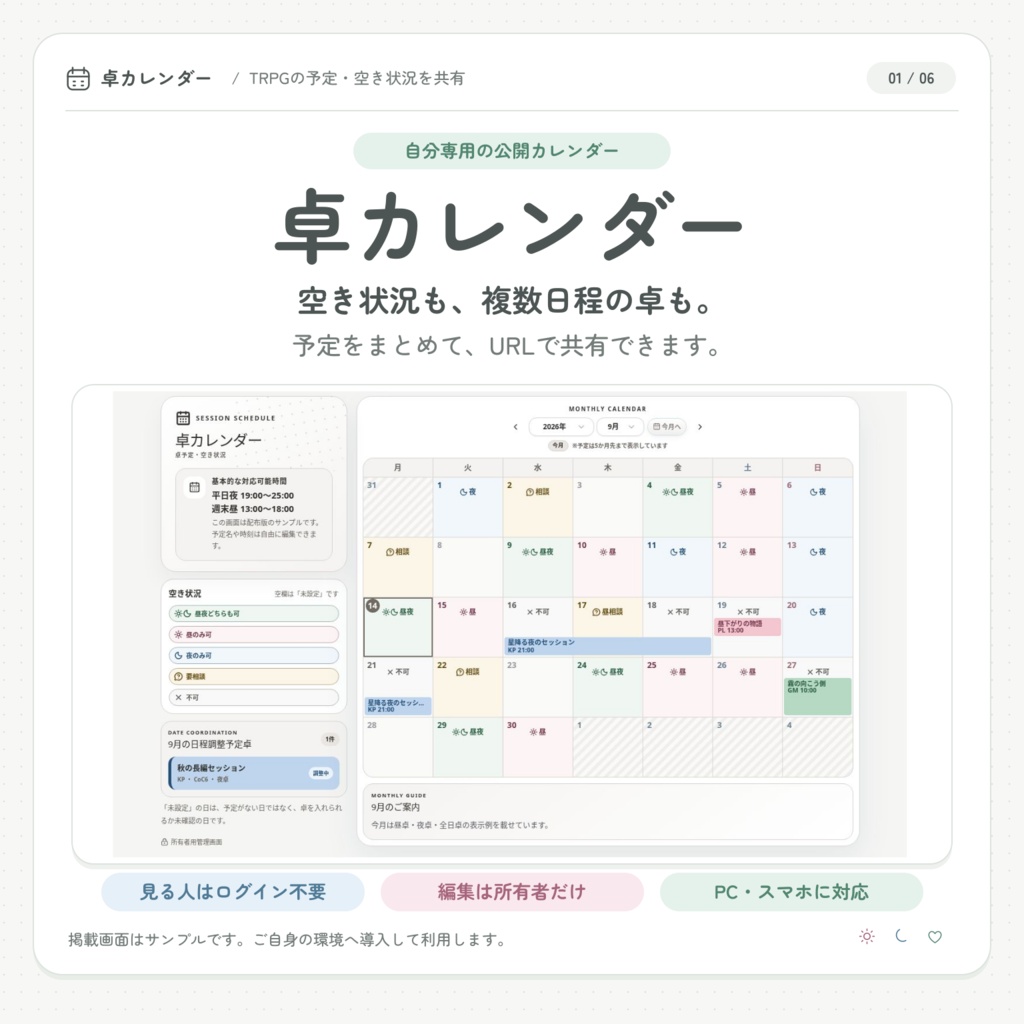Select the 夜のみ可 availability legend
This screenshot has width=1024, height=1024.
[254, 656]
